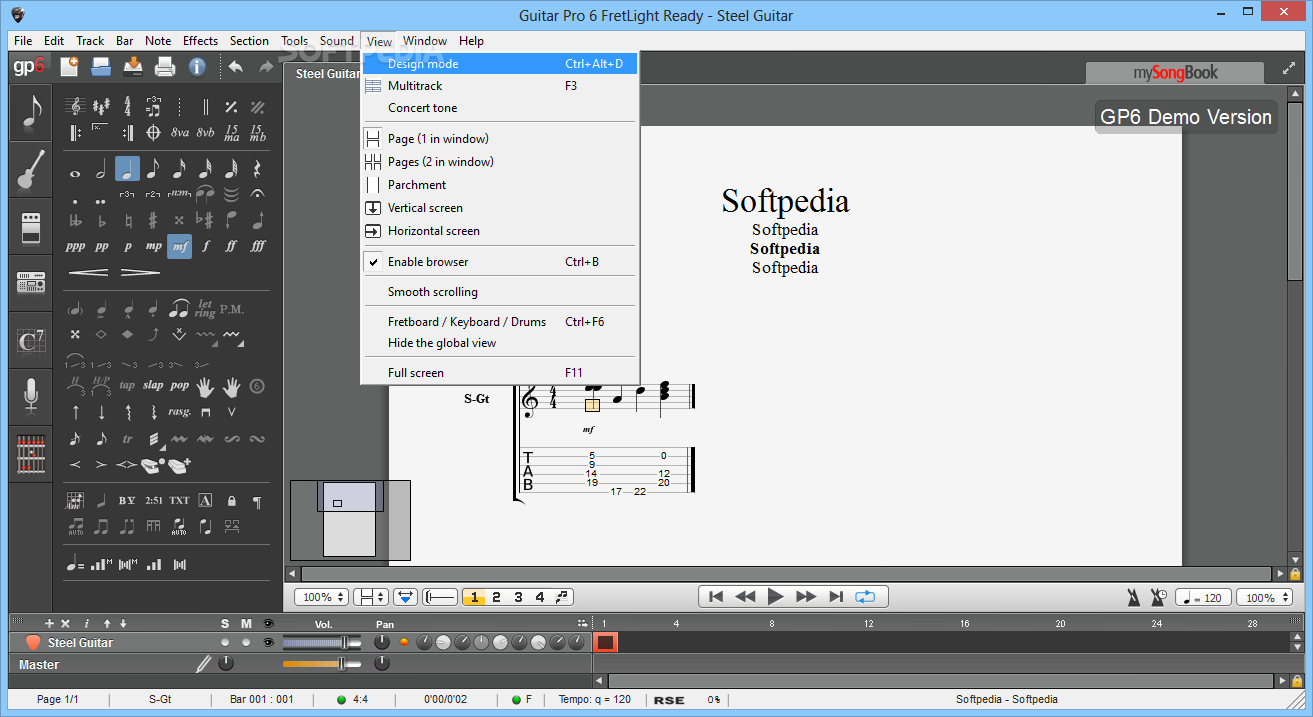This screenshot has height=717, width=1313.
Task: Choose Parchment view option
Action: click(x=499, y=185)
